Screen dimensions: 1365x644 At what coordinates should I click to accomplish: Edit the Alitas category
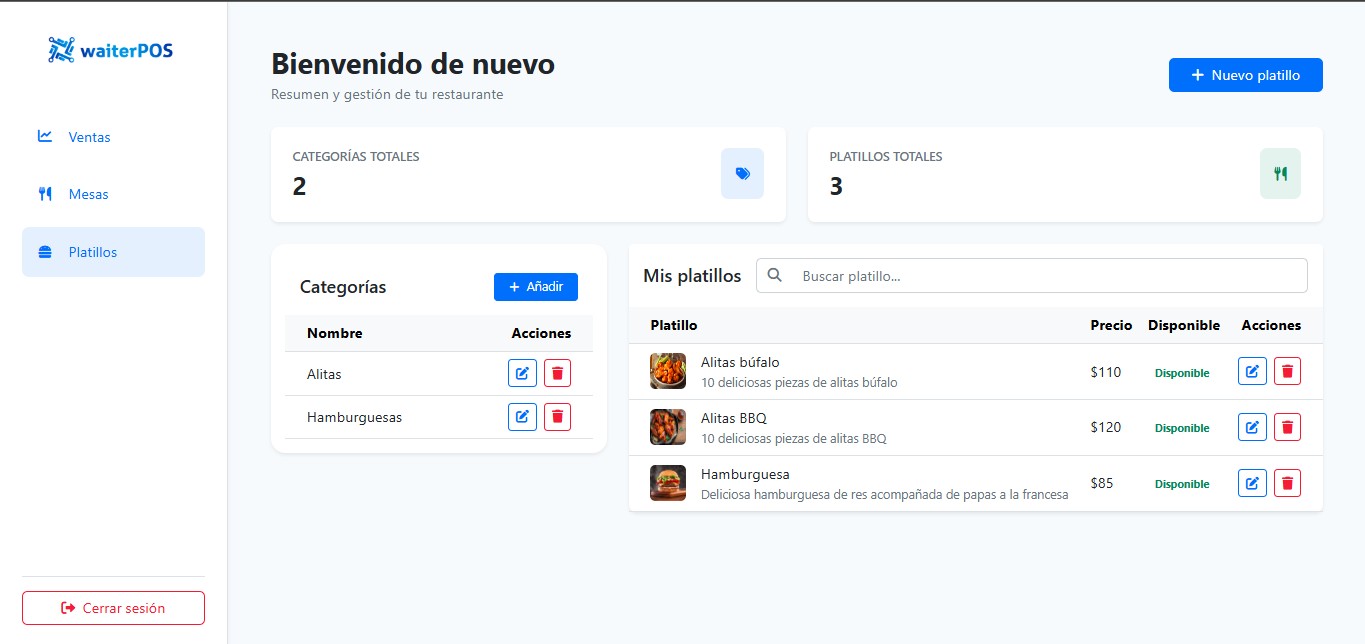coord(522,374)
